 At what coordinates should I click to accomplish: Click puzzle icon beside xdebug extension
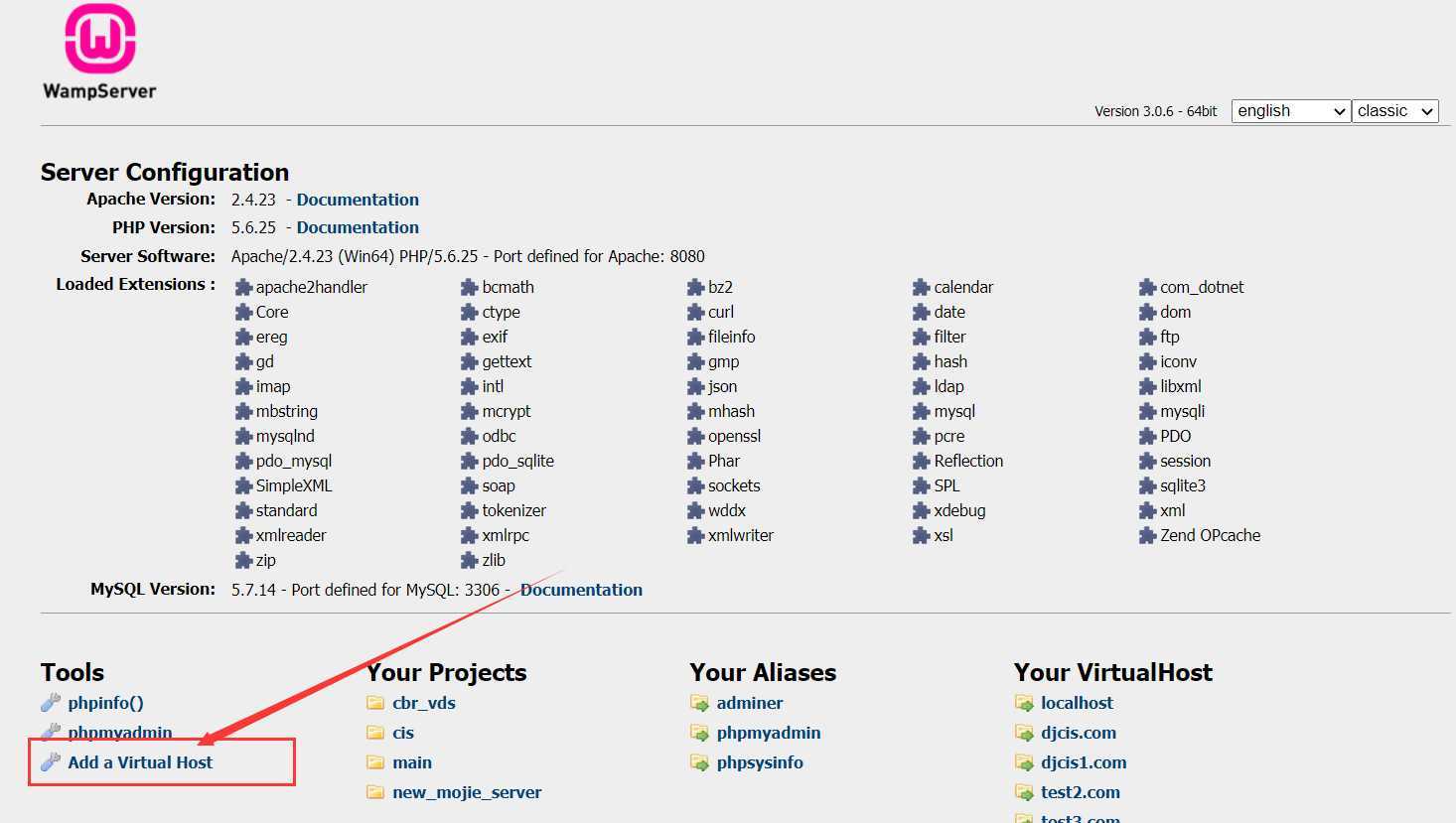922,510
